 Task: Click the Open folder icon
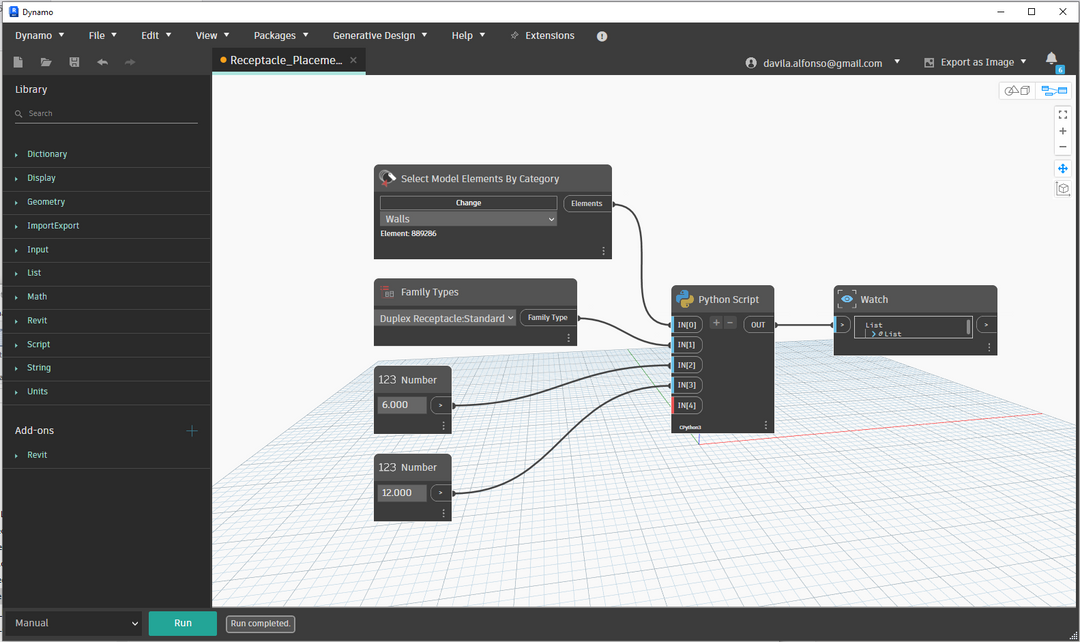tap(46, 62)
